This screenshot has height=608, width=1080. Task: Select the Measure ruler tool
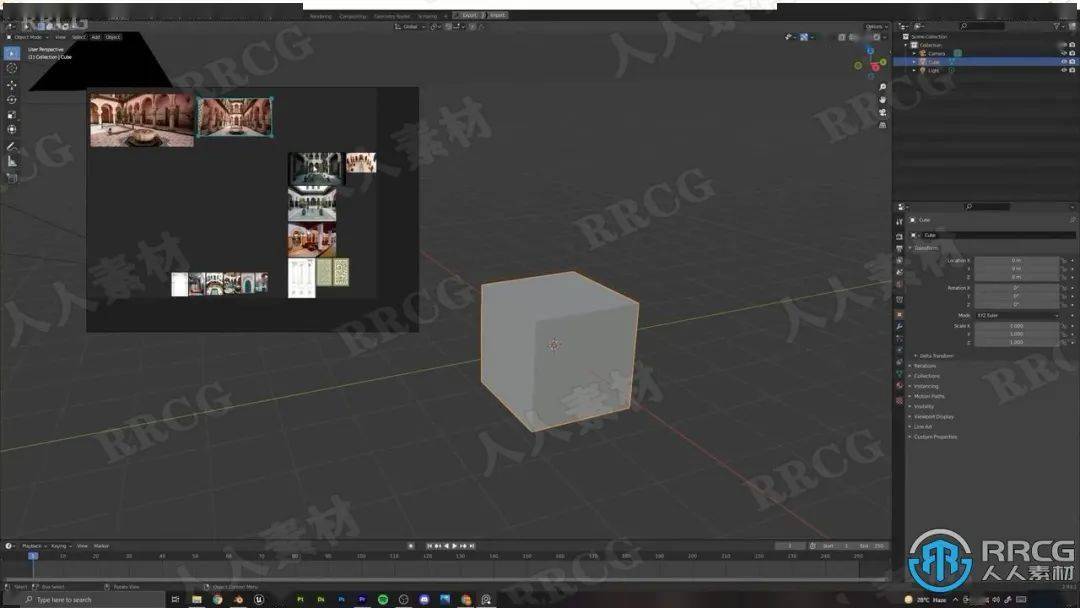(12, 161)
